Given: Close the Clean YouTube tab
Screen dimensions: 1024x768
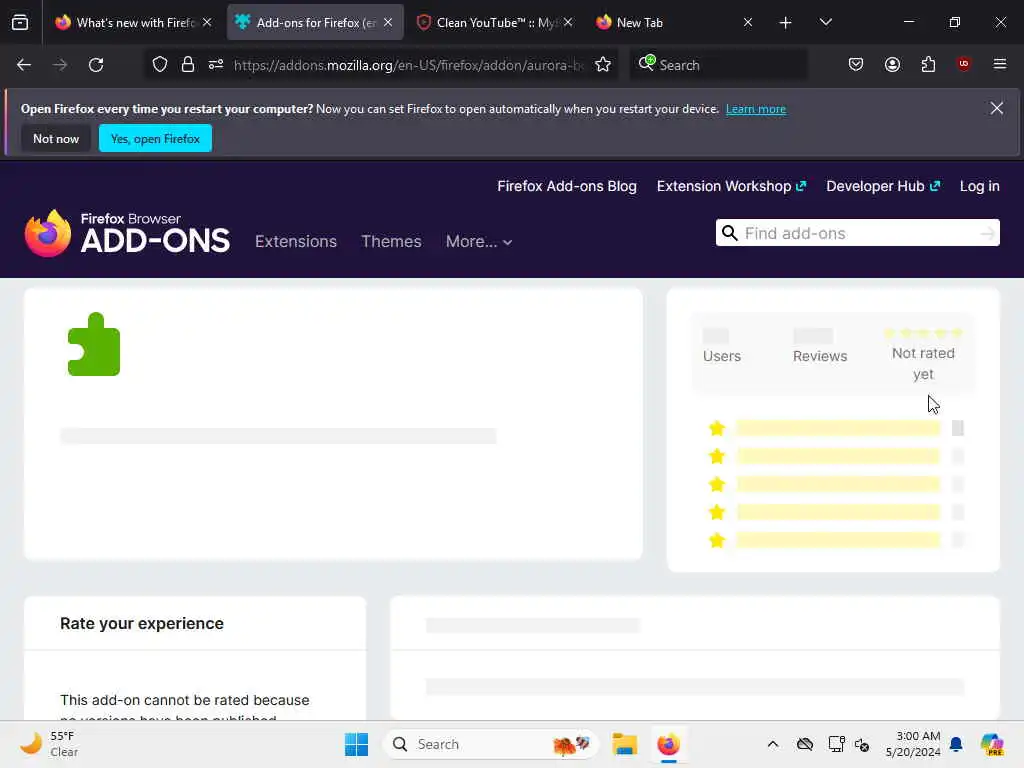Looking at the screenshot, I should pyautogui.click(x=568, y=22).
